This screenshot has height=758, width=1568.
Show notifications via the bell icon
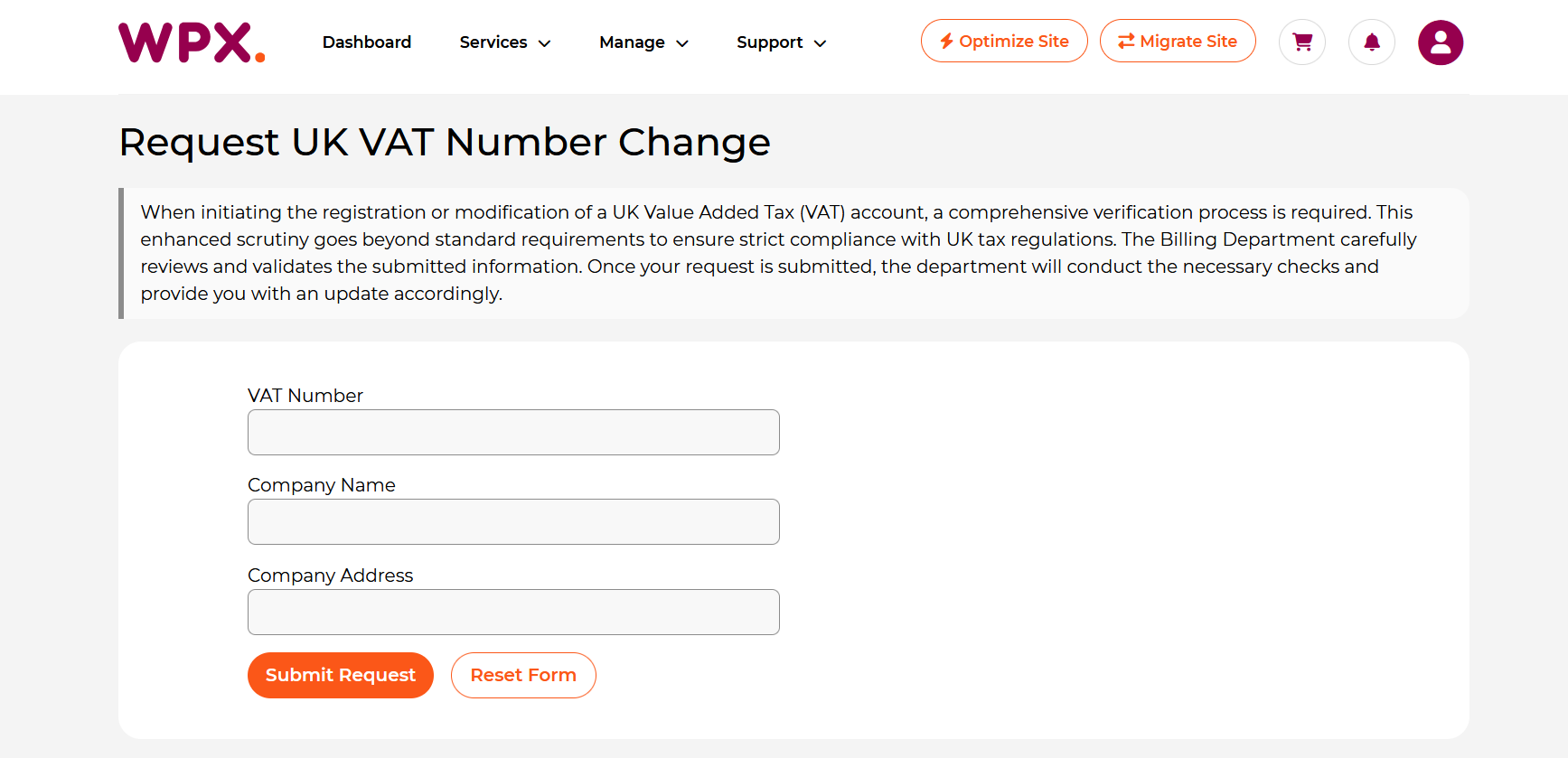tap(1372, 42)
